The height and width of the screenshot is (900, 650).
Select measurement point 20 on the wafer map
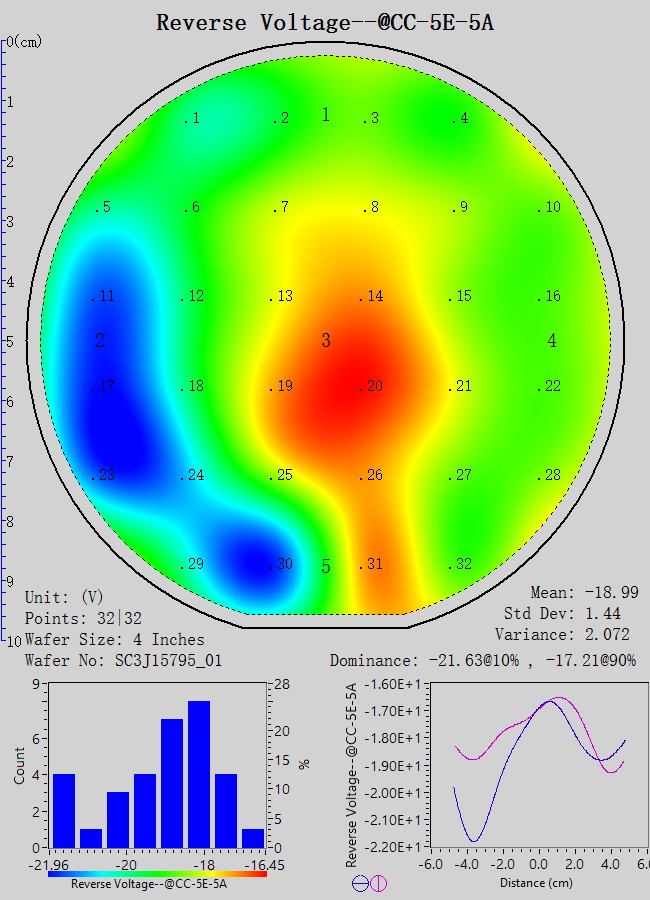[372, 387]
